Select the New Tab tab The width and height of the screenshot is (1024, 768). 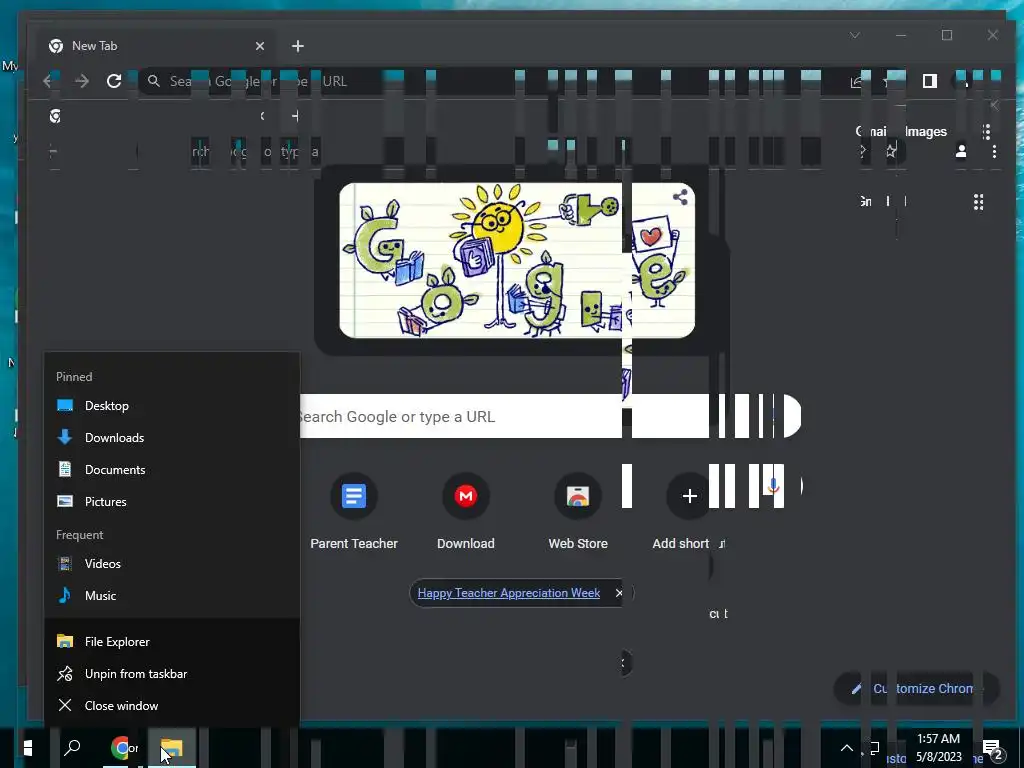click(x=155, y=46)
